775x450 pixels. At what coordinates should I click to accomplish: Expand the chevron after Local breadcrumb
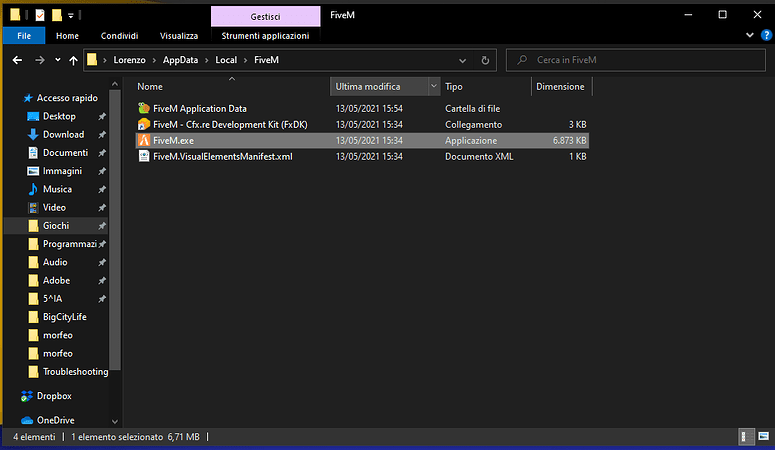(x=245, y=60)
